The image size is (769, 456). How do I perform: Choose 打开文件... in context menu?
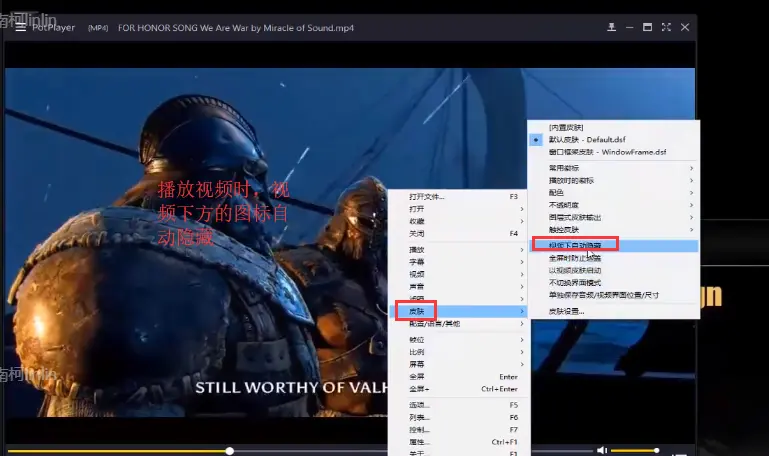coord(458,197)
